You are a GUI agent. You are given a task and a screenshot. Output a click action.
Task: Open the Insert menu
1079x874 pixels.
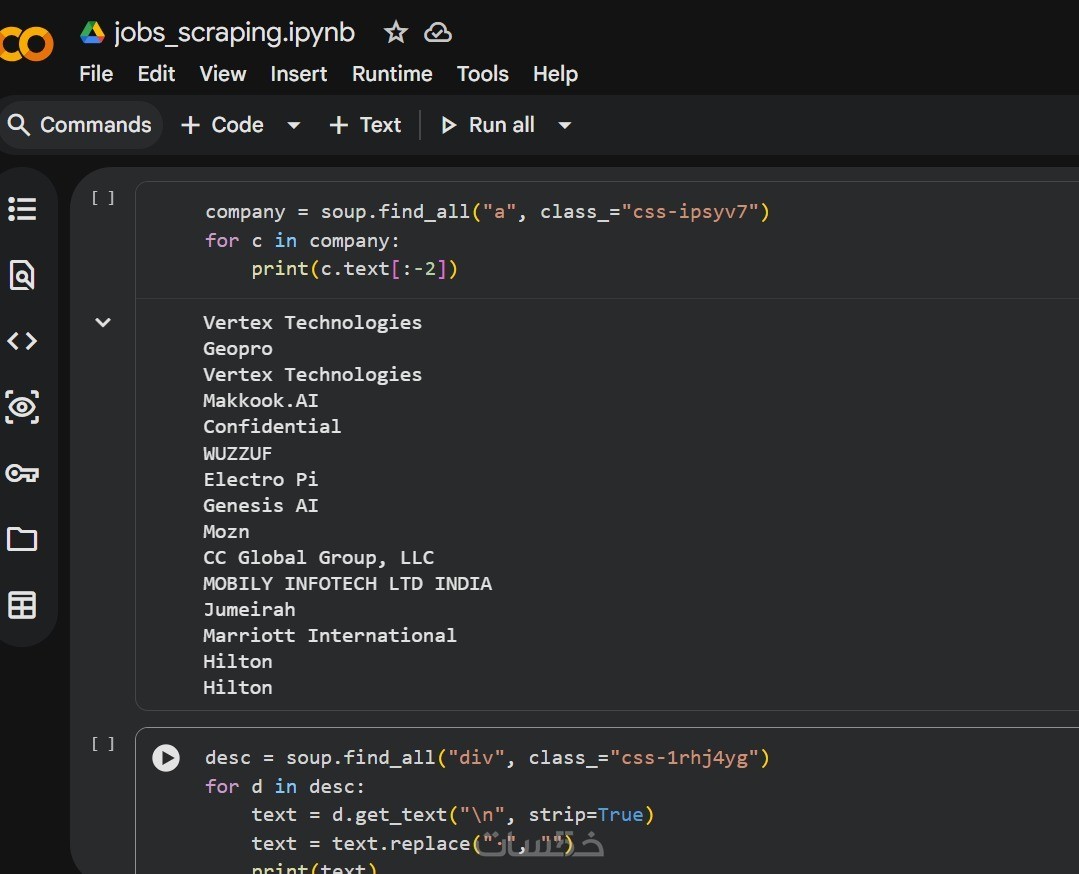tap(298, 74)
